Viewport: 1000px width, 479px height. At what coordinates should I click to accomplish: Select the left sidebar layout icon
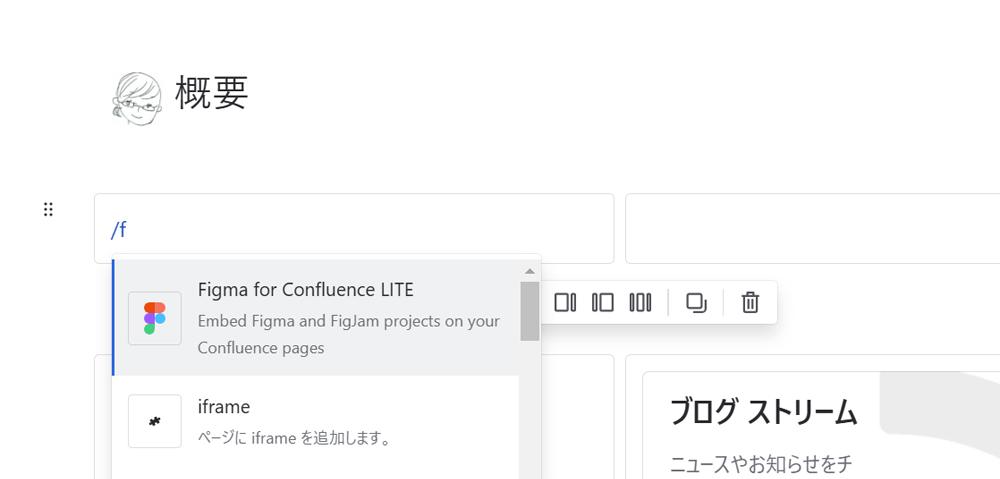coord(603,302)
